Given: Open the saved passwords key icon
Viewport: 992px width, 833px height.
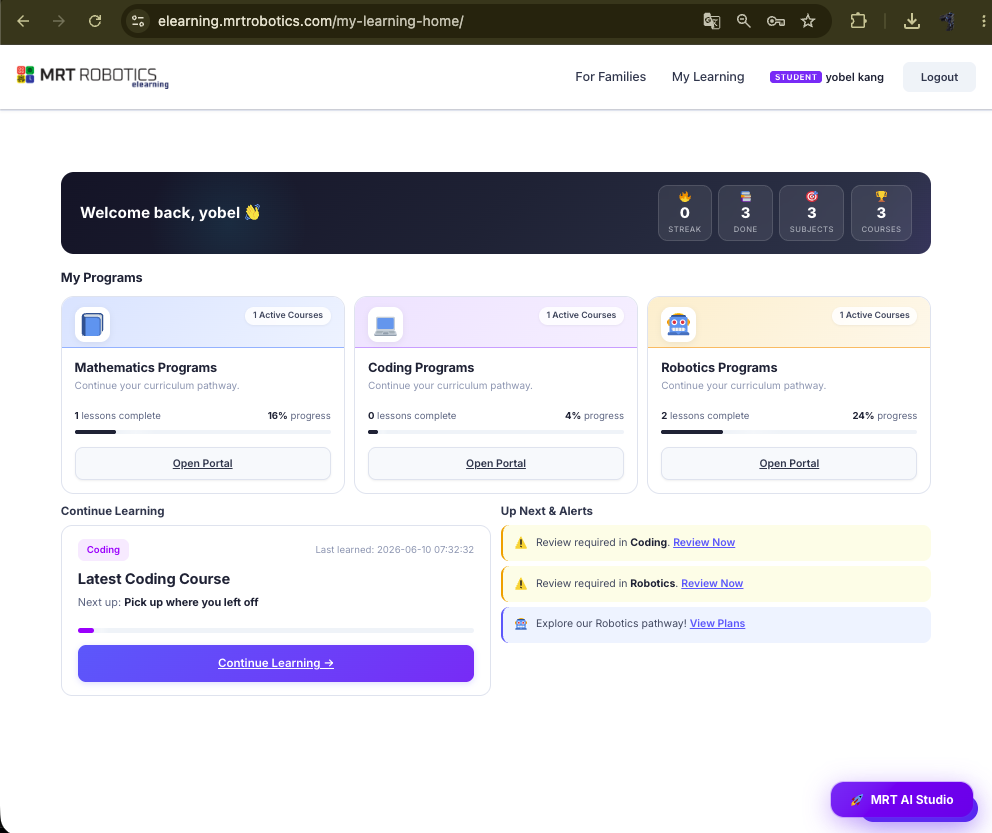Looking at the screenshot, I should [776, 21].
